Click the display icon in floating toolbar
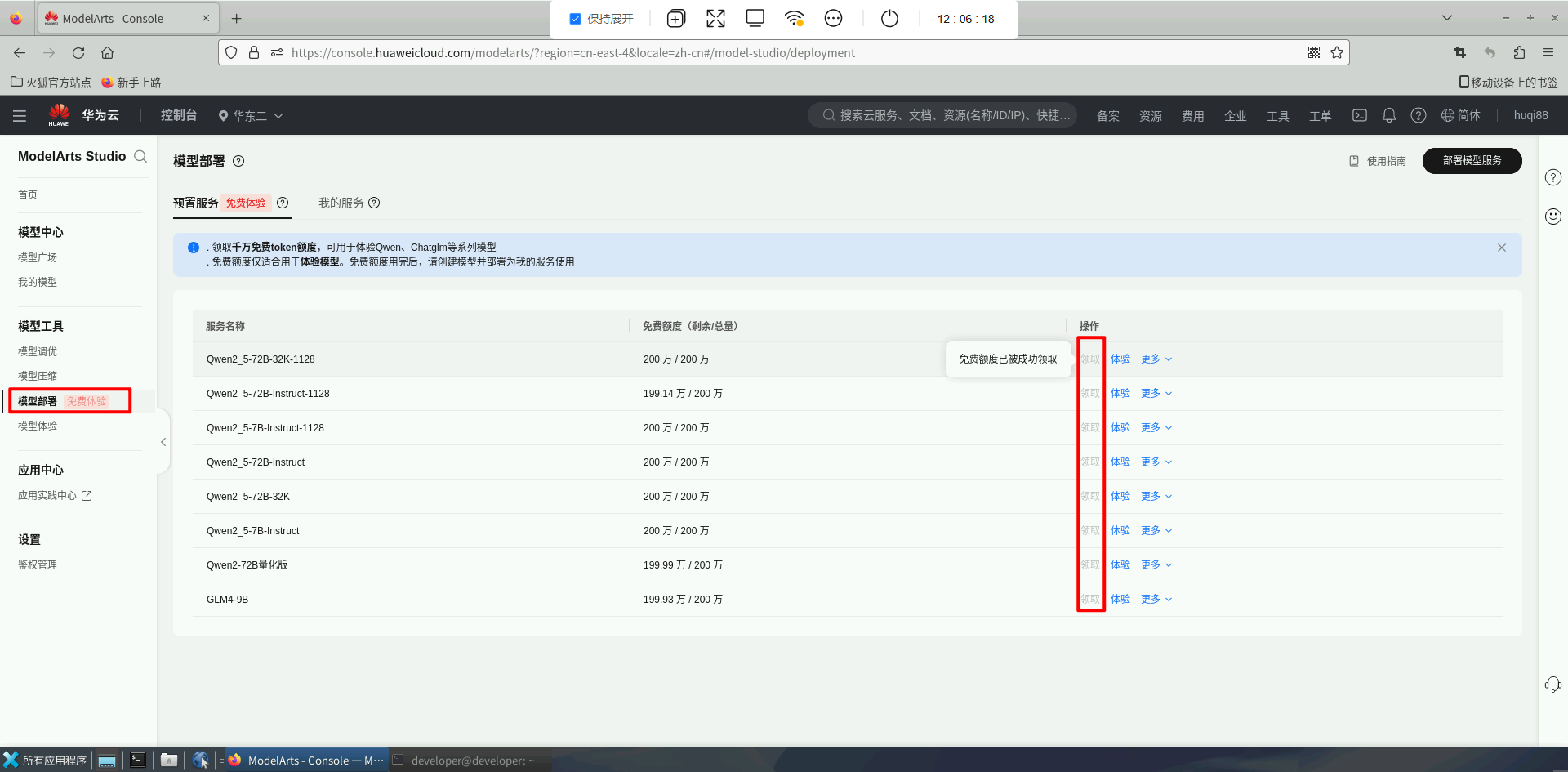 [x=755, y=18]
